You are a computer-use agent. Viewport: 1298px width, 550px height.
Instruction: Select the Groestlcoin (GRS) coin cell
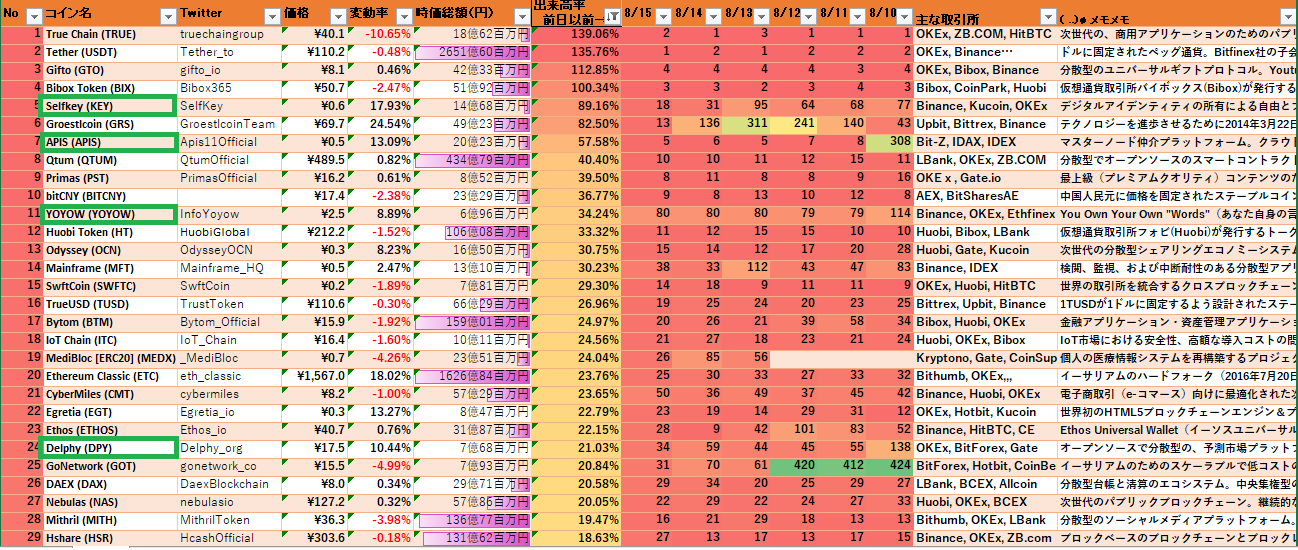click(x=109, y=124)
